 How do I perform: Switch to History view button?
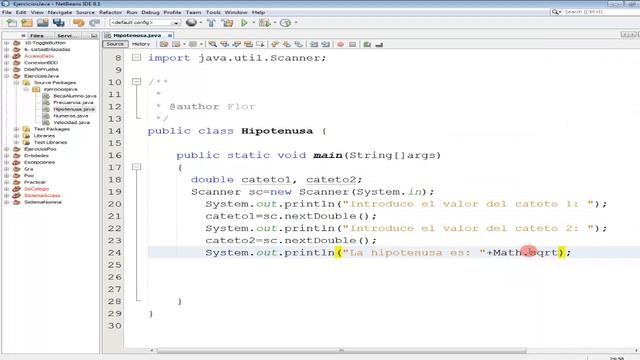(x=141, y=44)
